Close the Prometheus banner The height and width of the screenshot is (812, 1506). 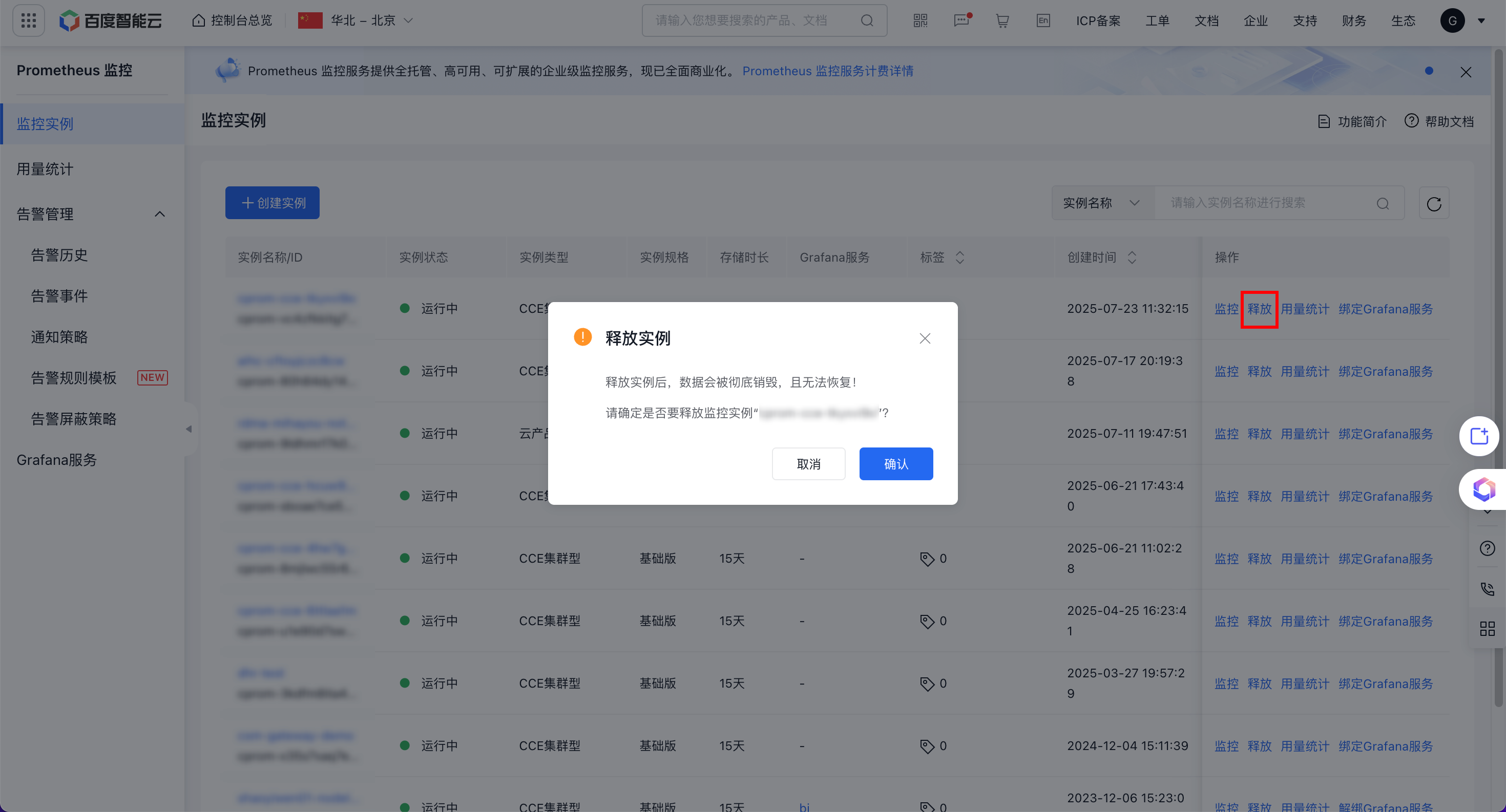1466,72
